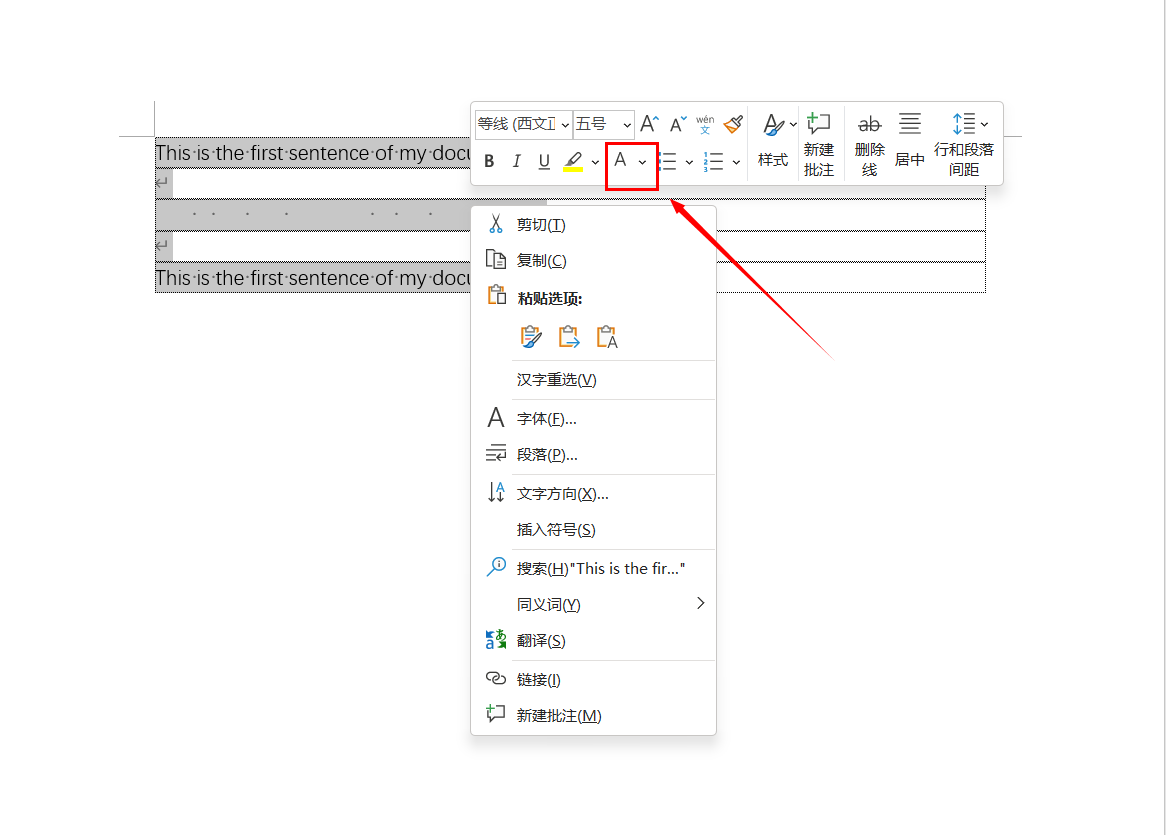Apply numbered list formatting
Viewport: 1166px width, 835px height.
(x=714, y=161)
